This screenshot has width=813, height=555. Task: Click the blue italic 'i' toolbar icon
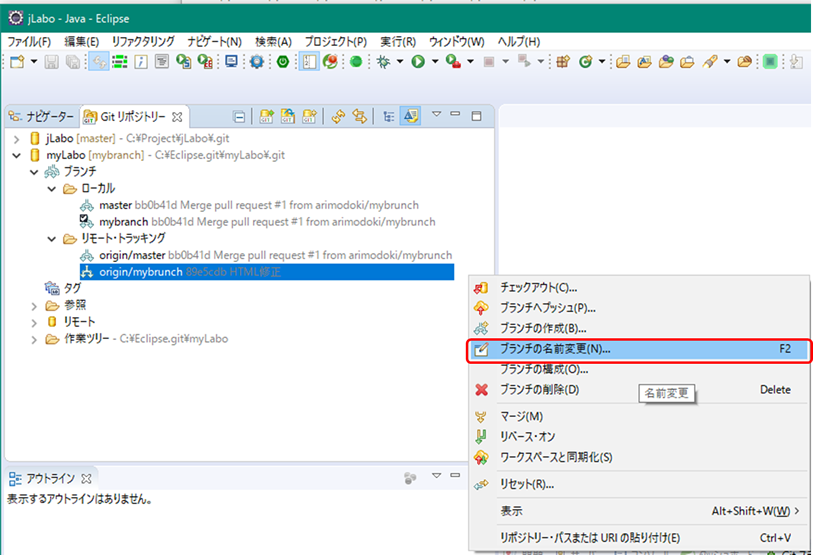[x=141, y=62]
